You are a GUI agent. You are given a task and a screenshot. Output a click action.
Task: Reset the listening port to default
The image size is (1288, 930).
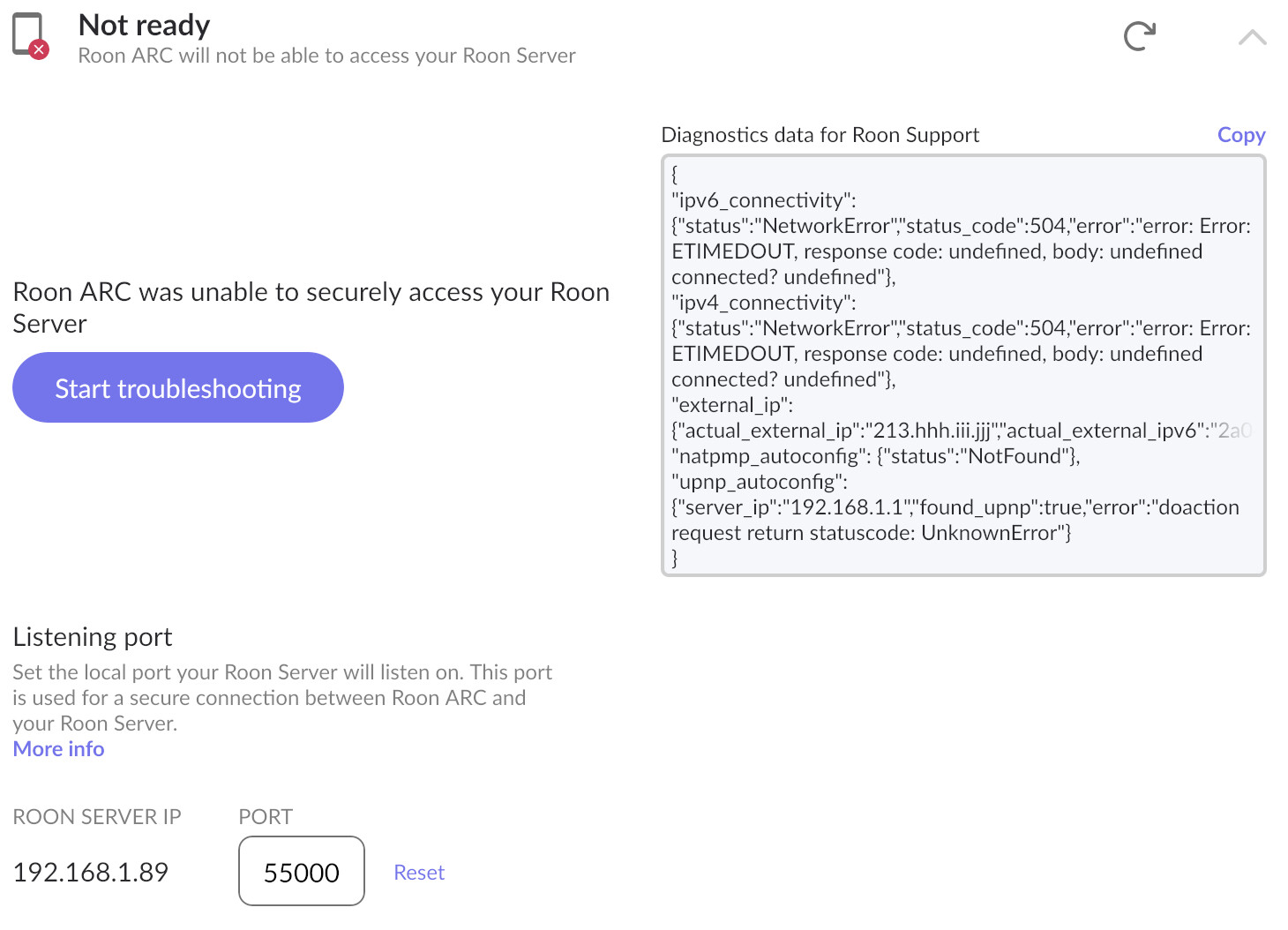click(x=418, y=872)
